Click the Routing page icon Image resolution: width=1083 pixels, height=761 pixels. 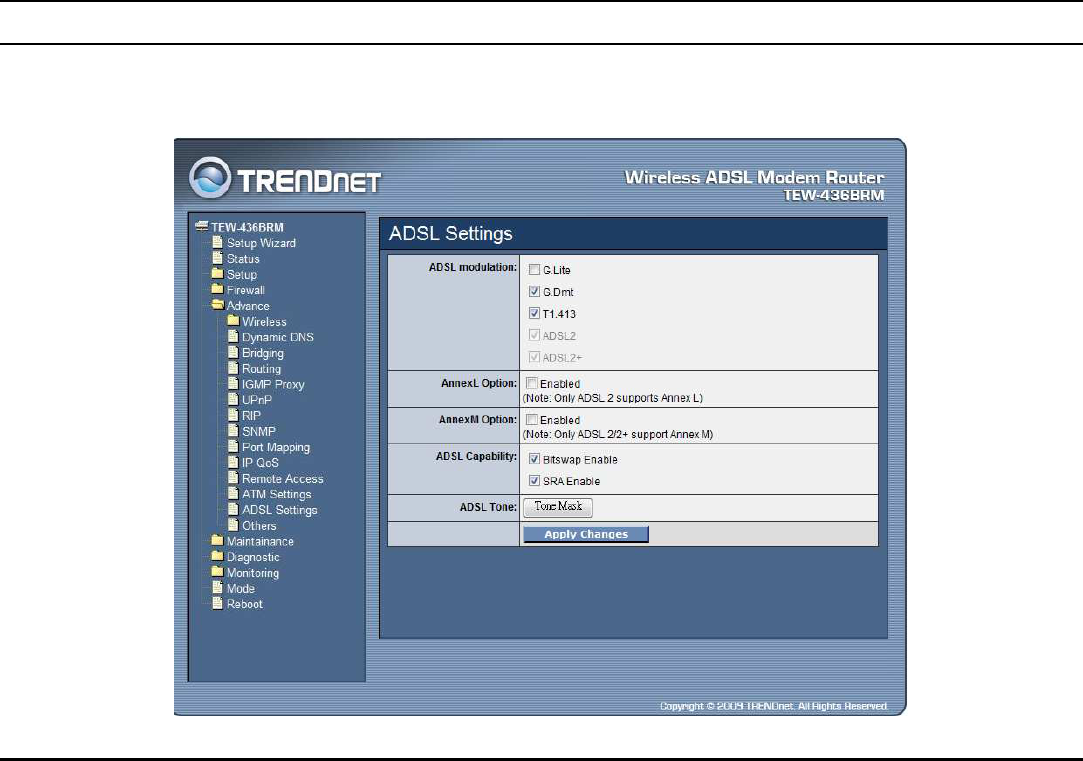tap(233, 367)
